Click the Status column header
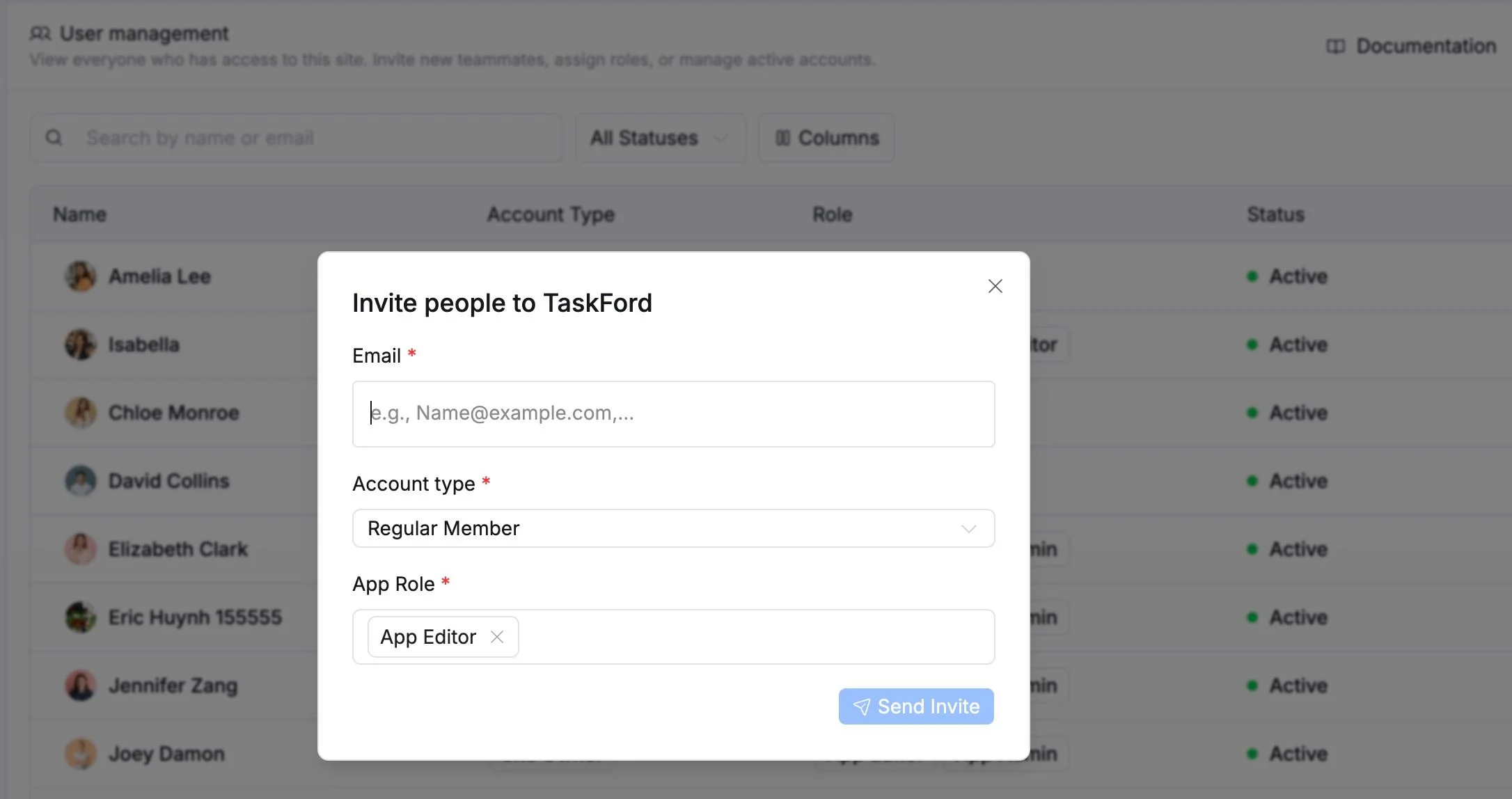The width and height of the screenshot is (1512, 799). point(1275,214)
